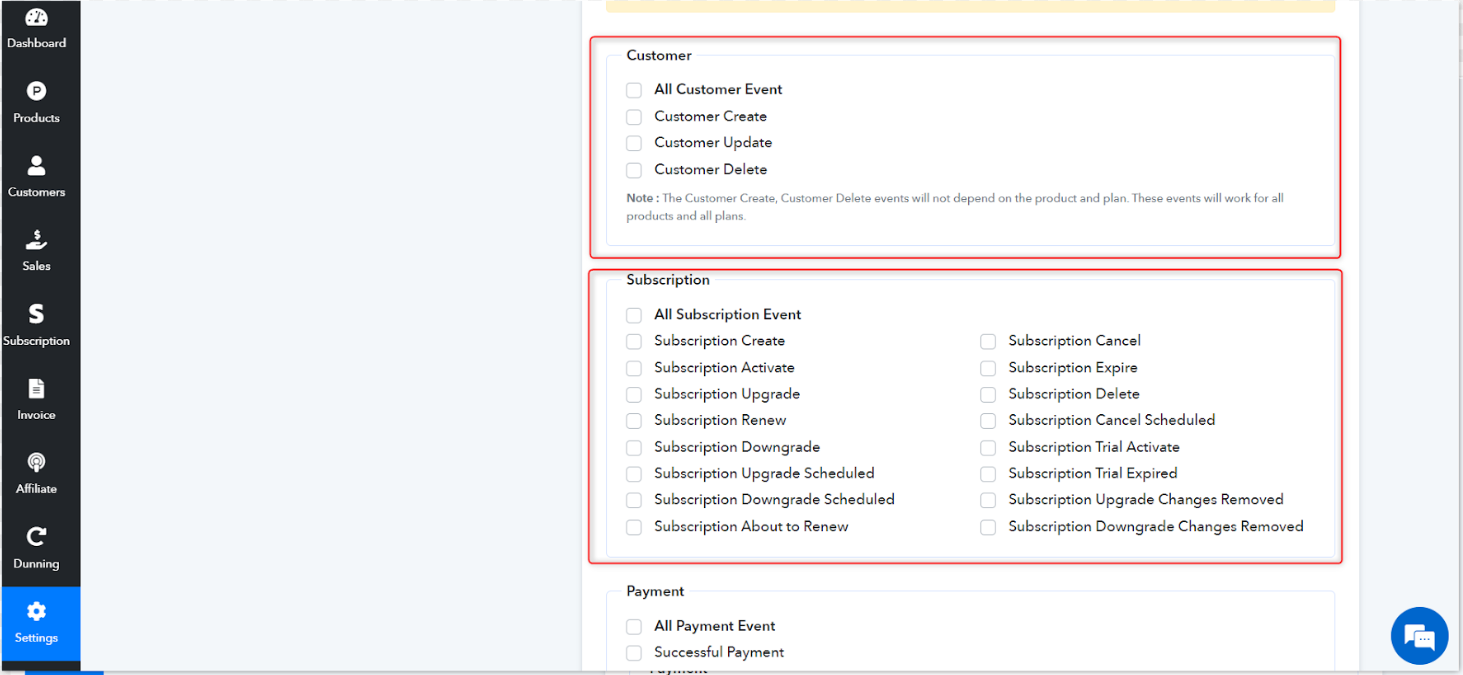This screenshot has height=675, width=1463.
Task: Click the Customer section heading
Action: (x=659, y=55)
